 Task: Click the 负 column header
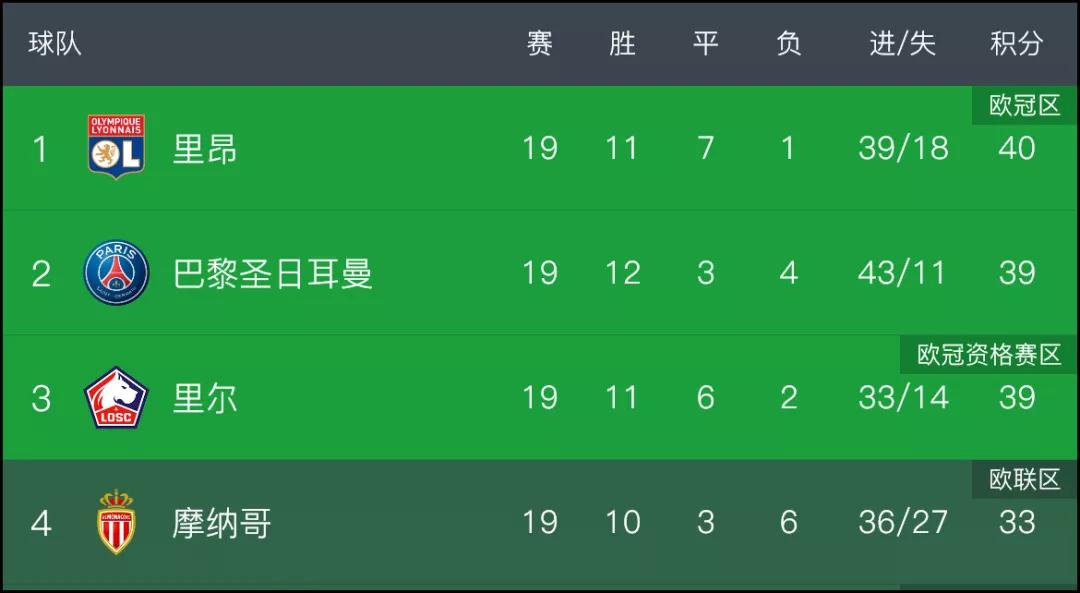point(789,43)
